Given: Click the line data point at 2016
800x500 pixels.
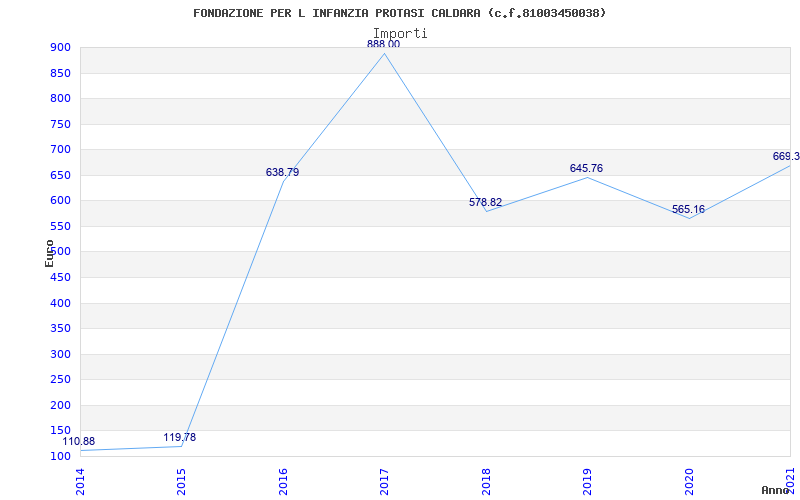Looking at the screenshot, I should (283, 181).
